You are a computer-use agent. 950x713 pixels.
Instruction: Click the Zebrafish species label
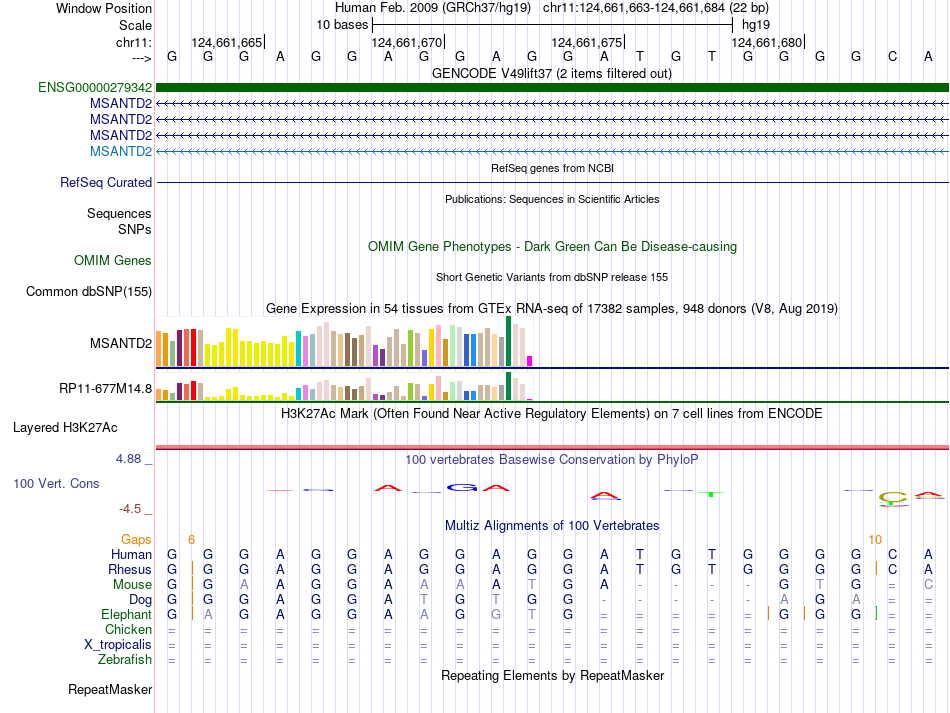point(125,659)
